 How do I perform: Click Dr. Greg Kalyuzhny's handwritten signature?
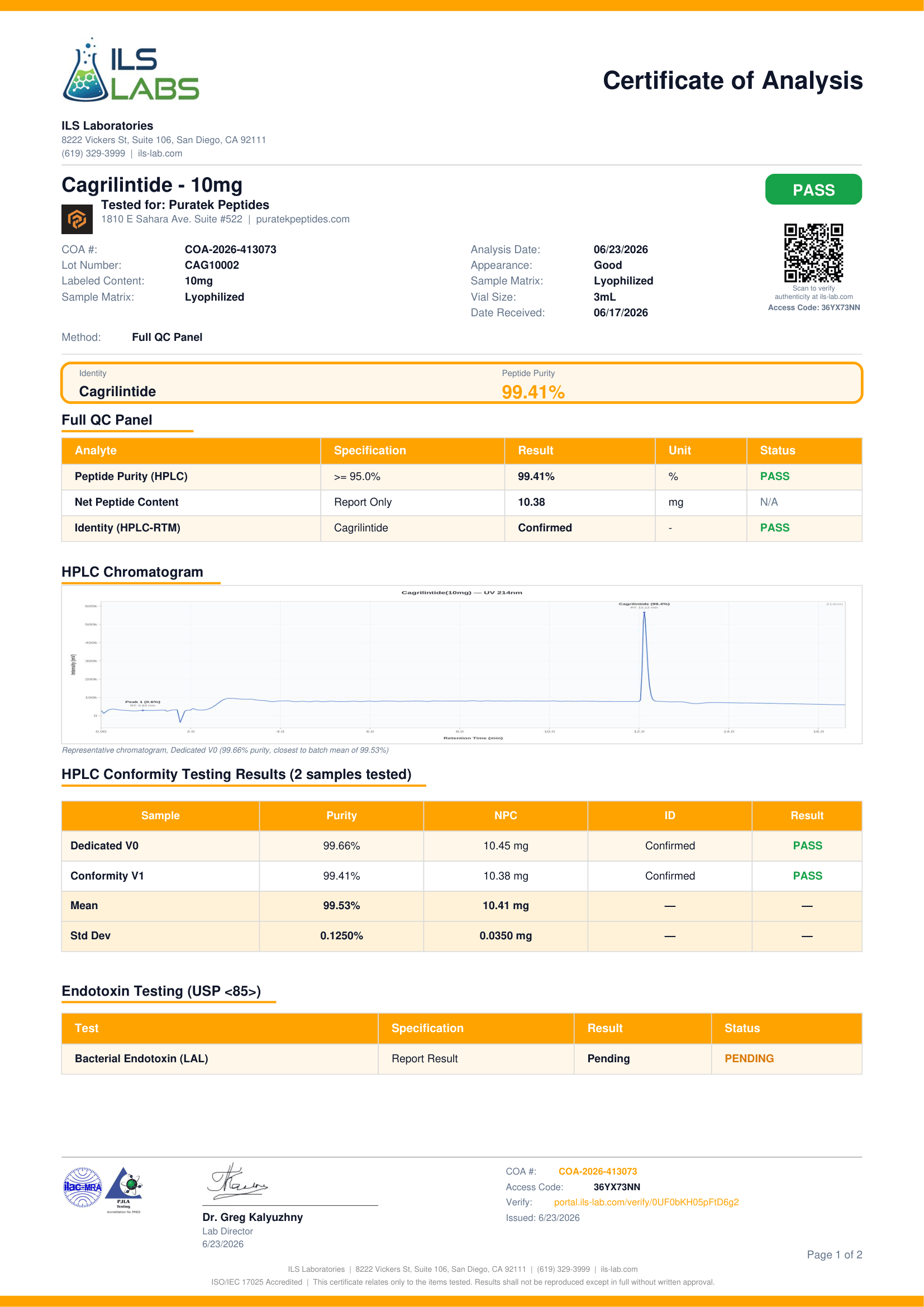coord(237,1182)
